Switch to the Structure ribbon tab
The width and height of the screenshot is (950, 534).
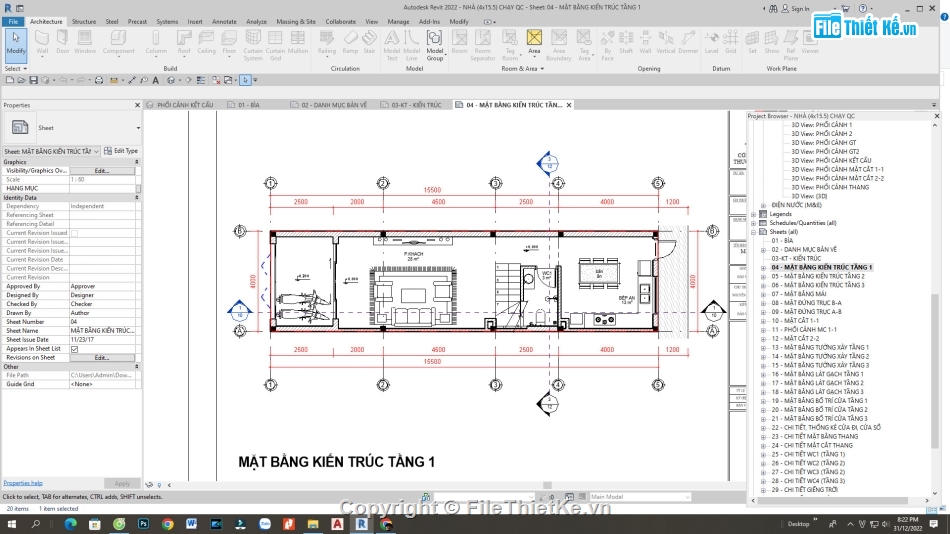pyautogui.click(x=84, y=21)
